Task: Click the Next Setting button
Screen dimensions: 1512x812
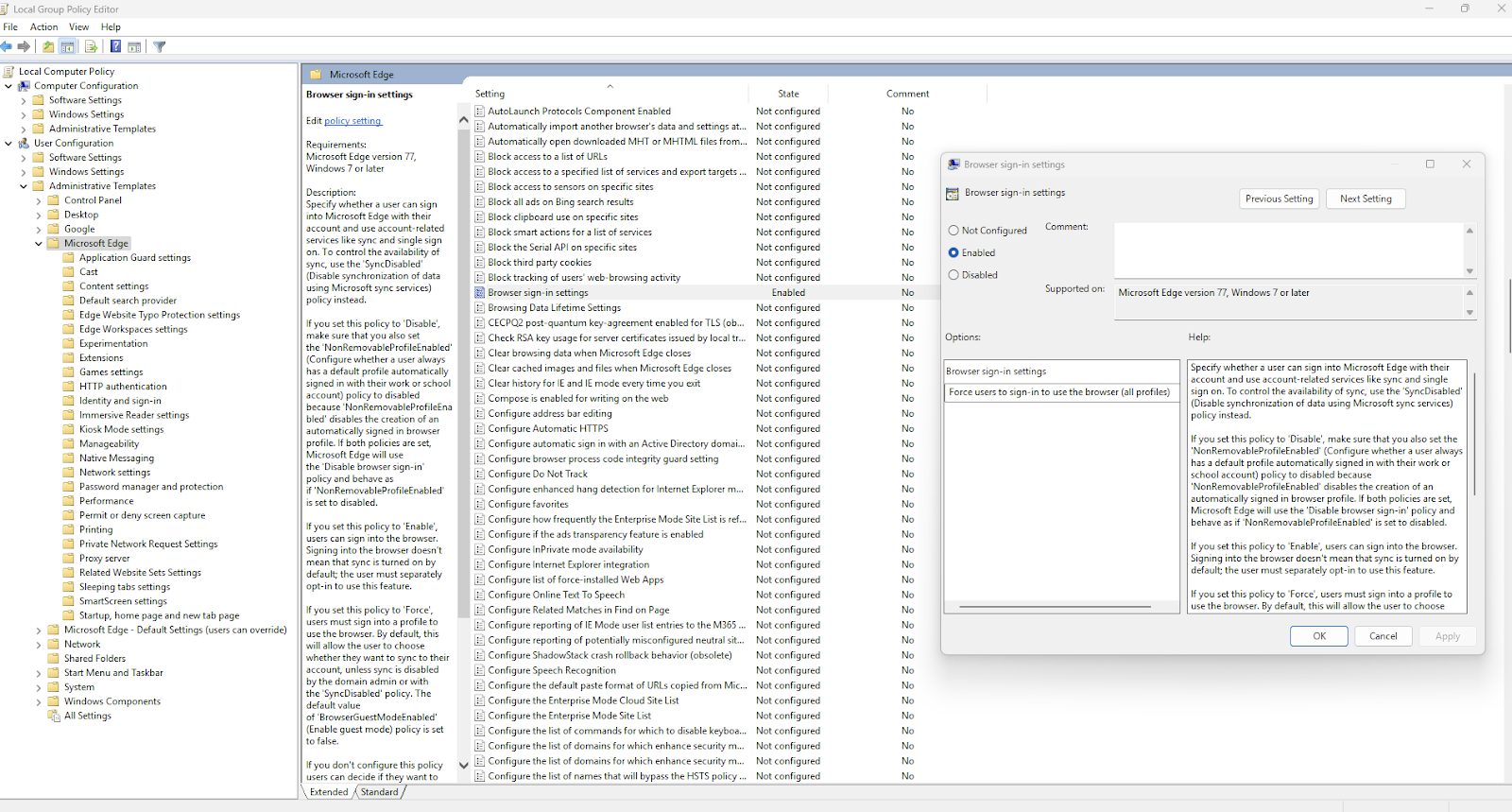Action: [1366, 199]
